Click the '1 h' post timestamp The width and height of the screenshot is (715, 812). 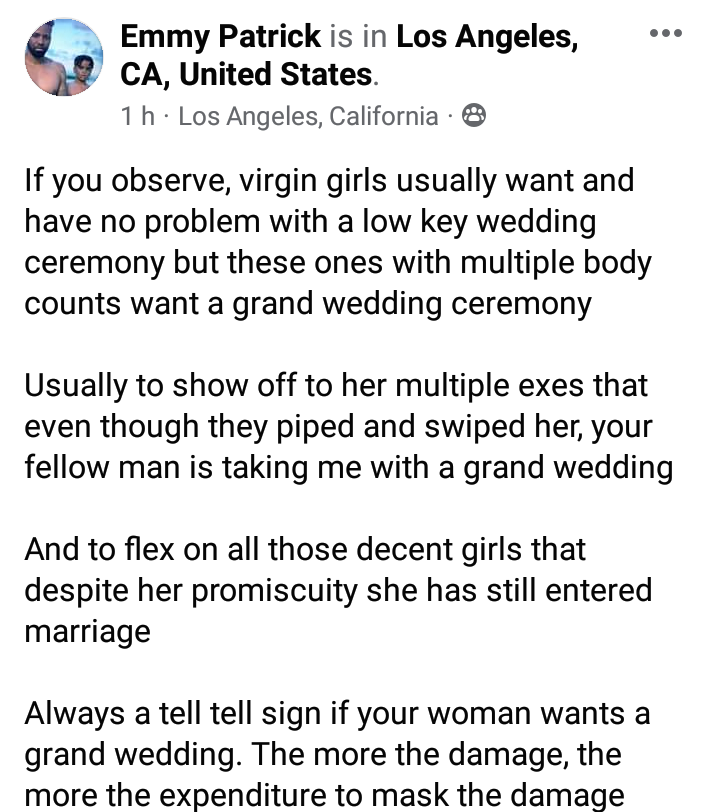pos(138,117)
